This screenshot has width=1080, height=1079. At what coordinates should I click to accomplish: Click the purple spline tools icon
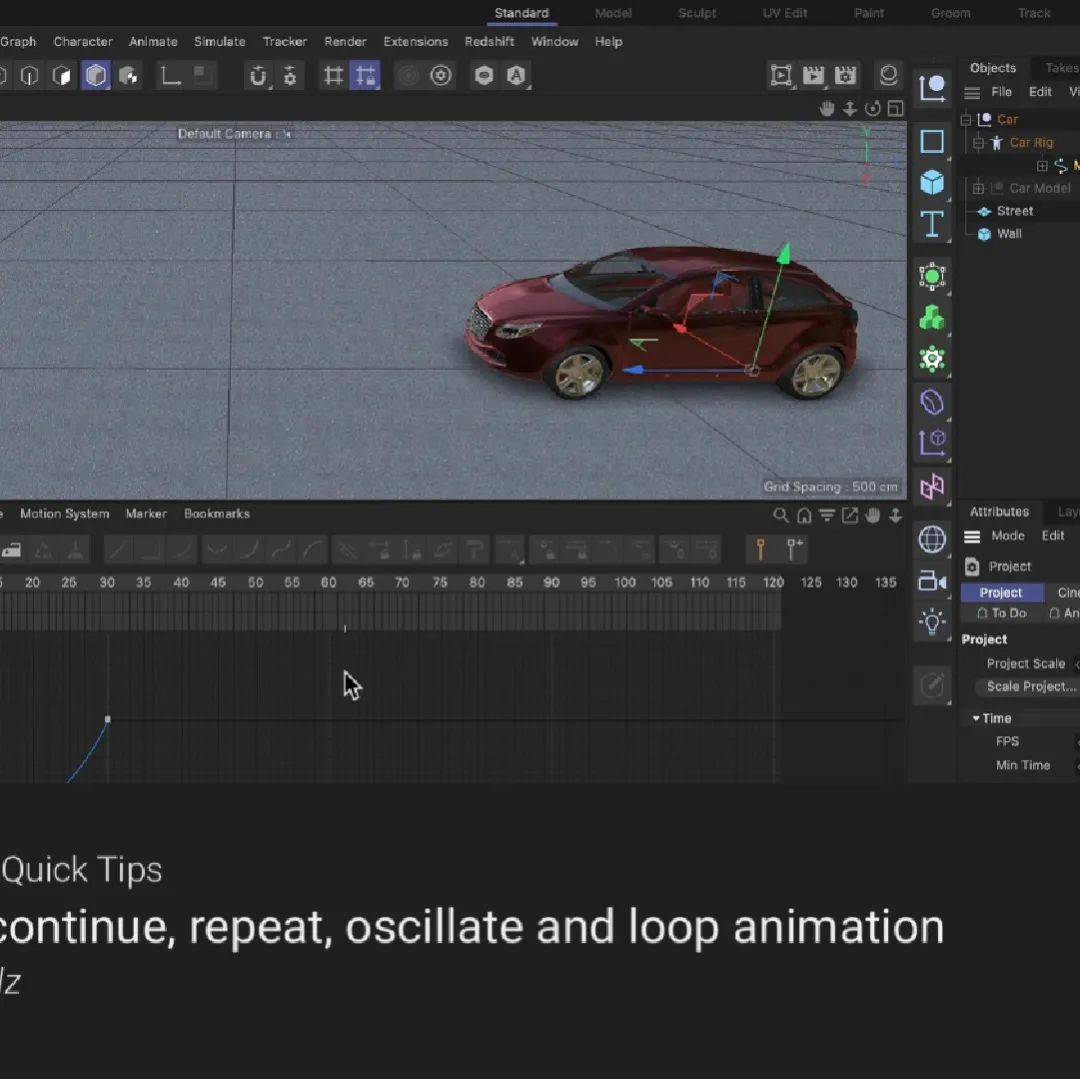point(932,403)
